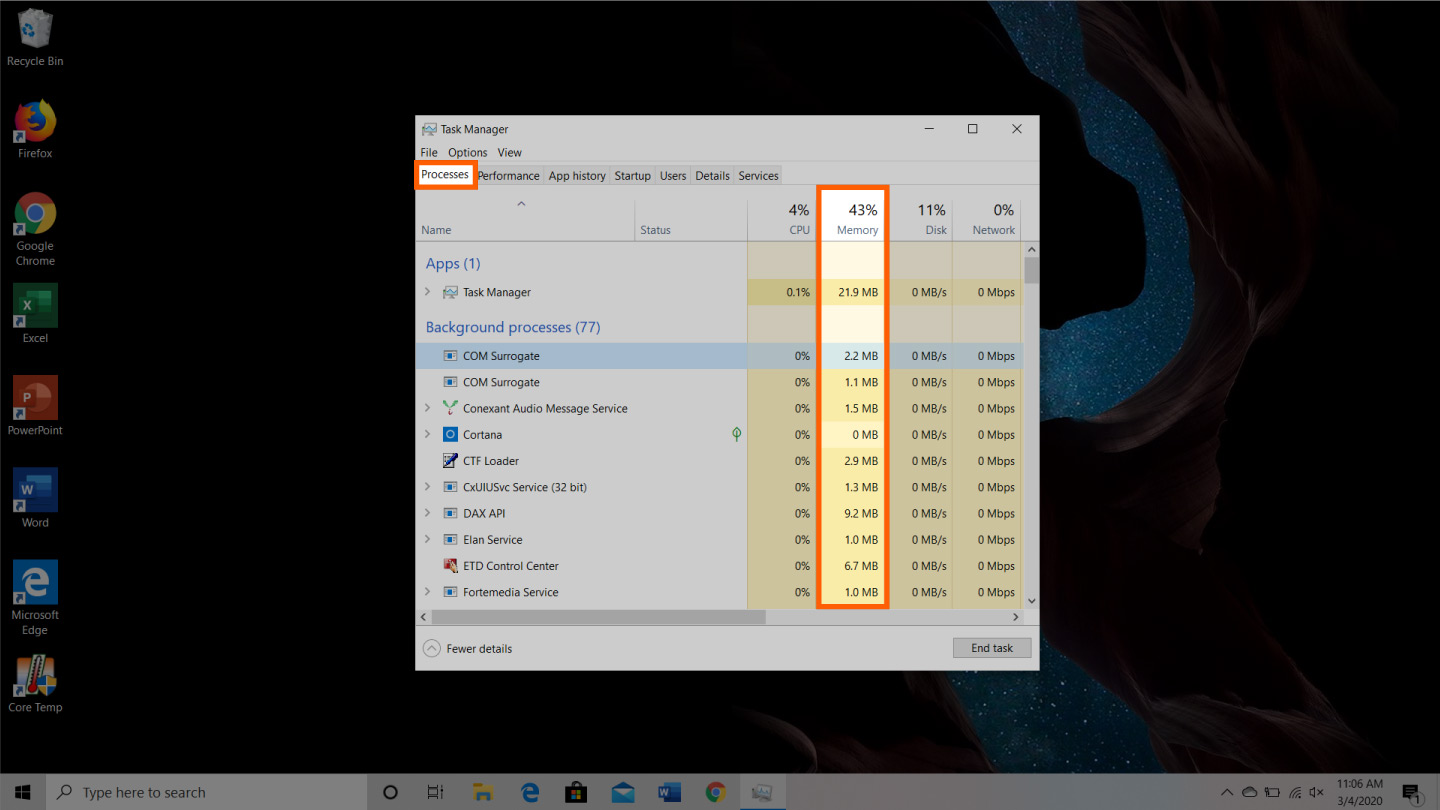
Task: Click the Name column sort arrow
Action: (x=521, y=203)
